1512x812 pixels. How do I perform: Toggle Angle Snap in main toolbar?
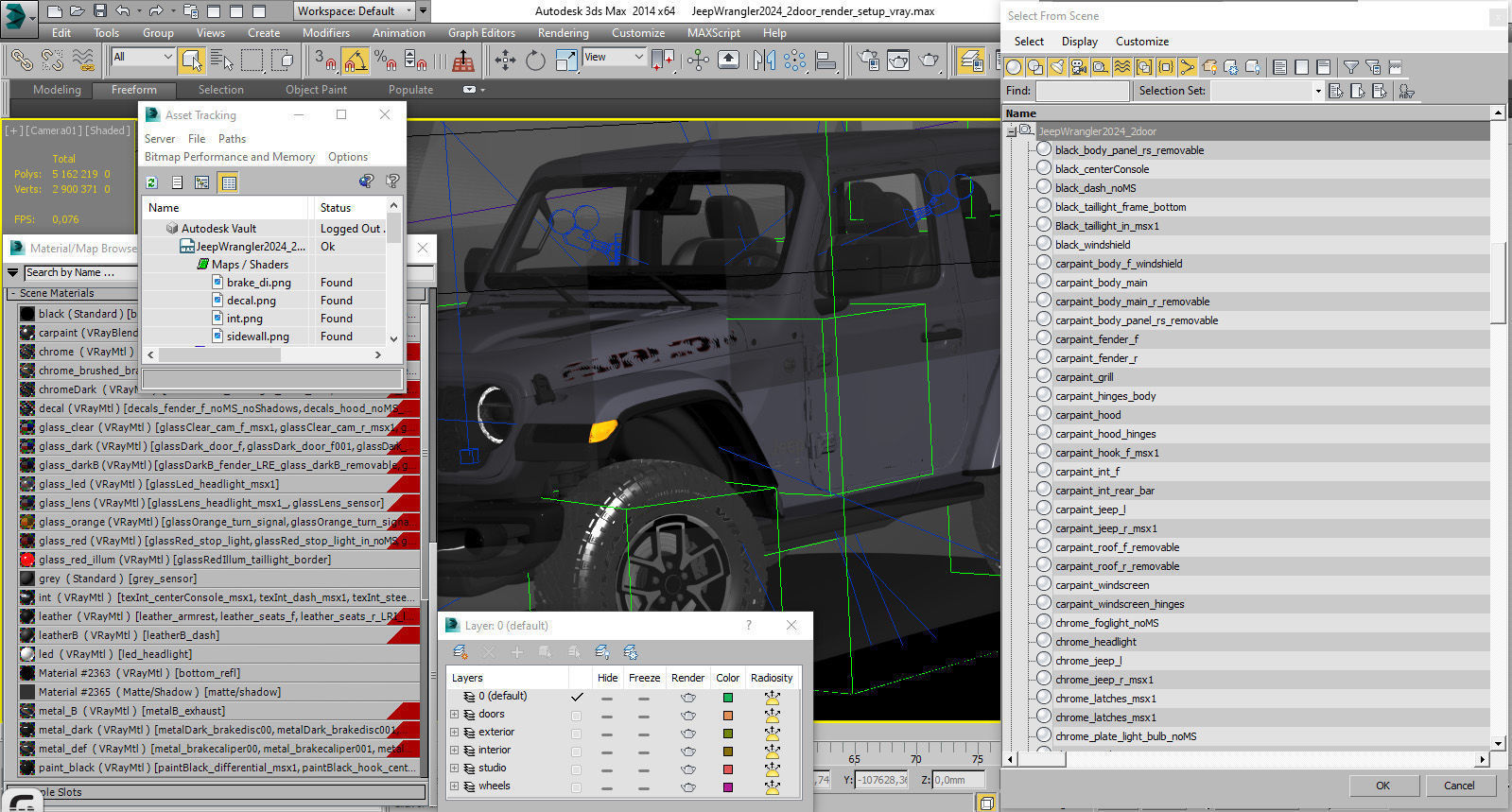coord(356,60)
